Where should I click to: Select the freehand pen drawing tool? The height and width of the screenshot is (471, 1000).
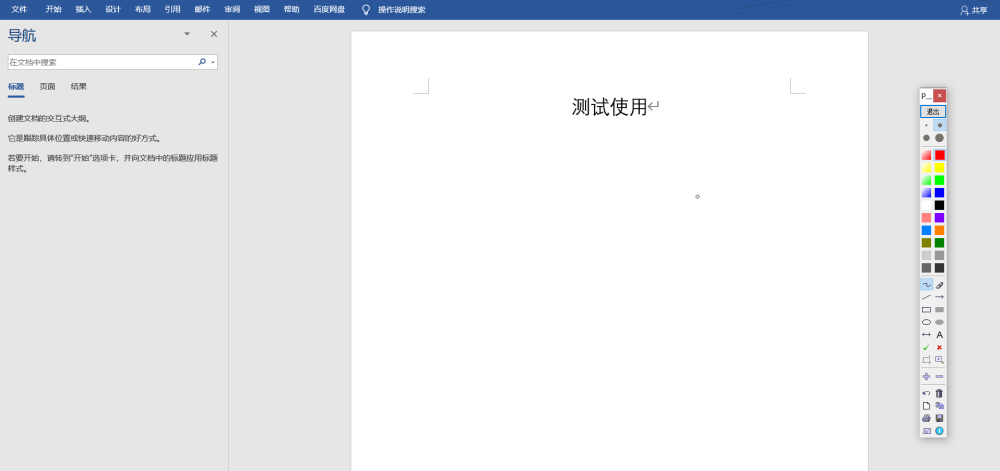(x=926, y=285)
